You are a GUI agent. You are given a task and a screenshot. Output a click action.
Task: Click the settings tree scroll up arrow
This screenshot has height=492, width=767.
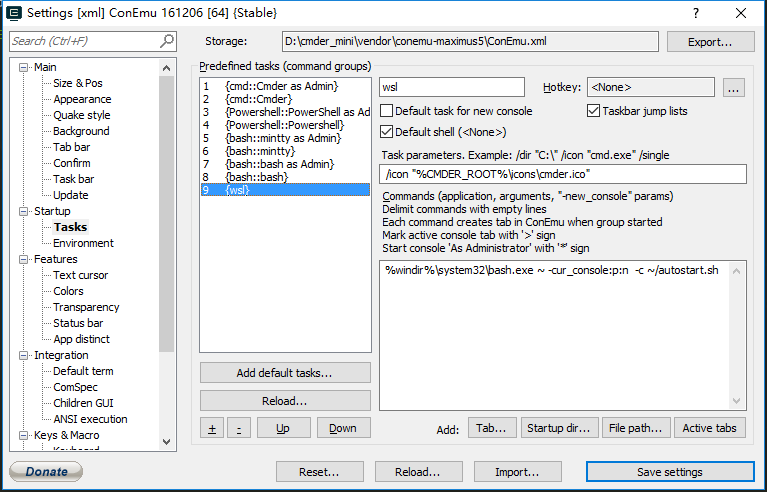[166, 68]
